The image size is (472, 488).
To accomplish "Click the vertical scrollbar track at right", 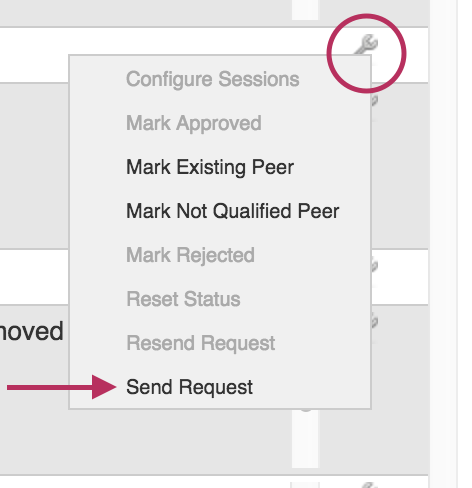I will [x=443, y=244].
